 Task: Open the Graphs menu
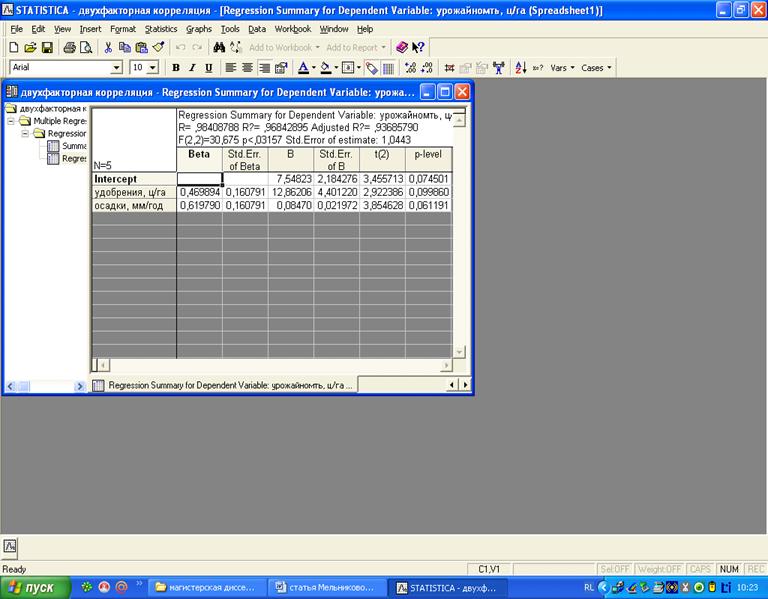[198, 29]
